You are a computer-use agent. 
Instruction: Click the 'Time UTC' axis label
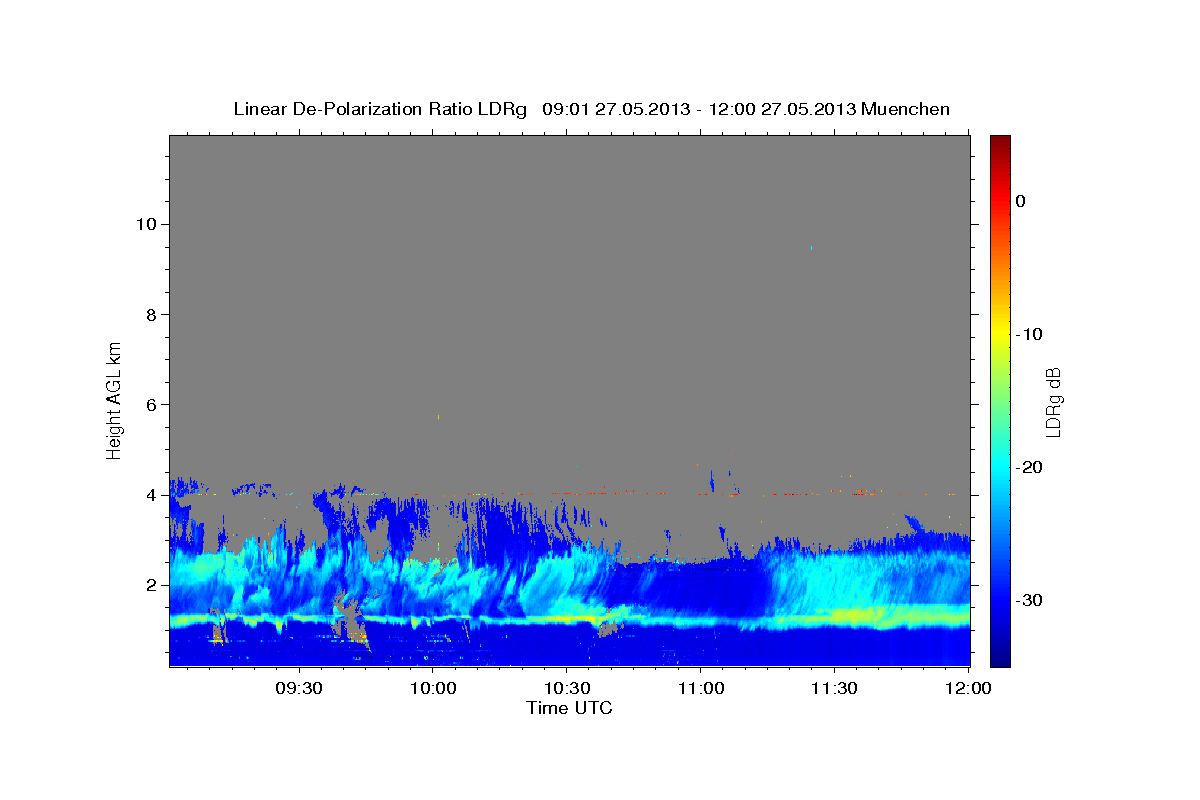[569, 708]
